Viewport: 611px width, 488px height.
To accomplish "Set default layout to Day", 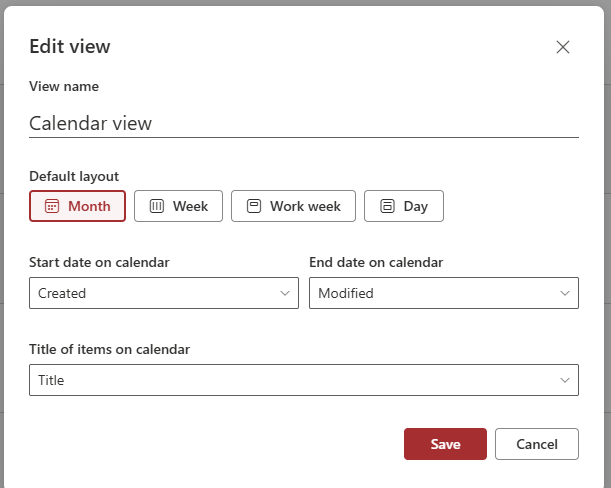I will point(404,206).
